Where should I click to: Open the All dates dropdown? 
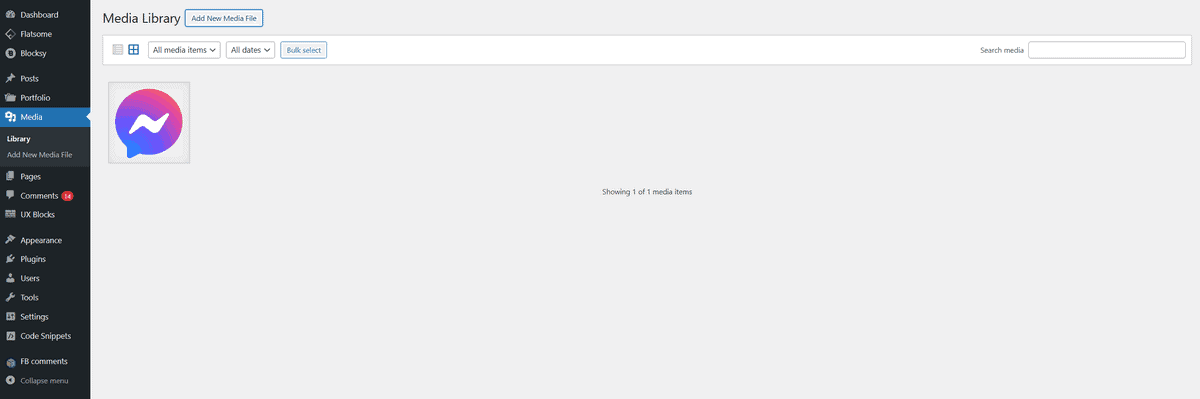251,50
